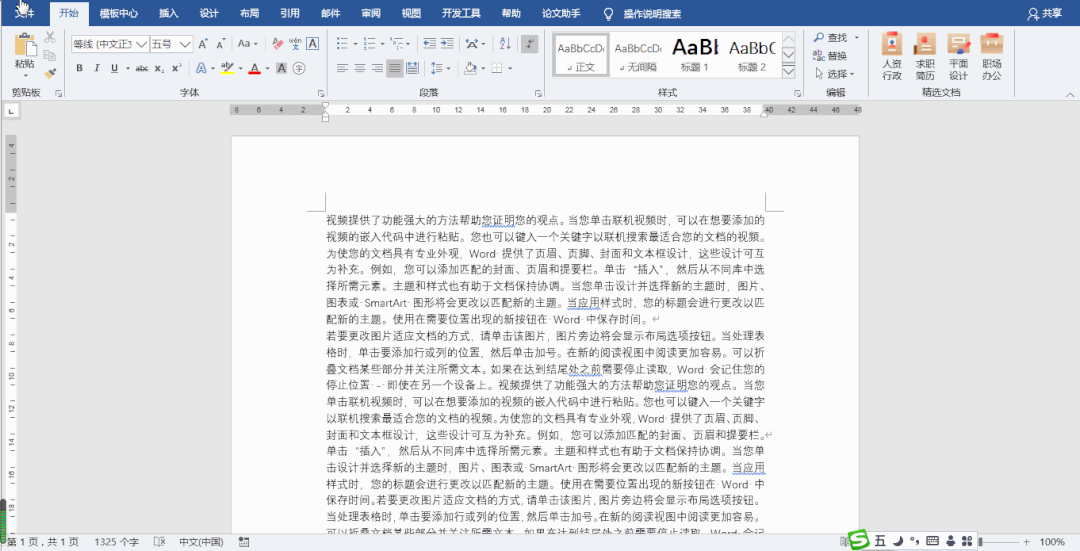Open the 模板中心 tab

(x=118, y=13)
